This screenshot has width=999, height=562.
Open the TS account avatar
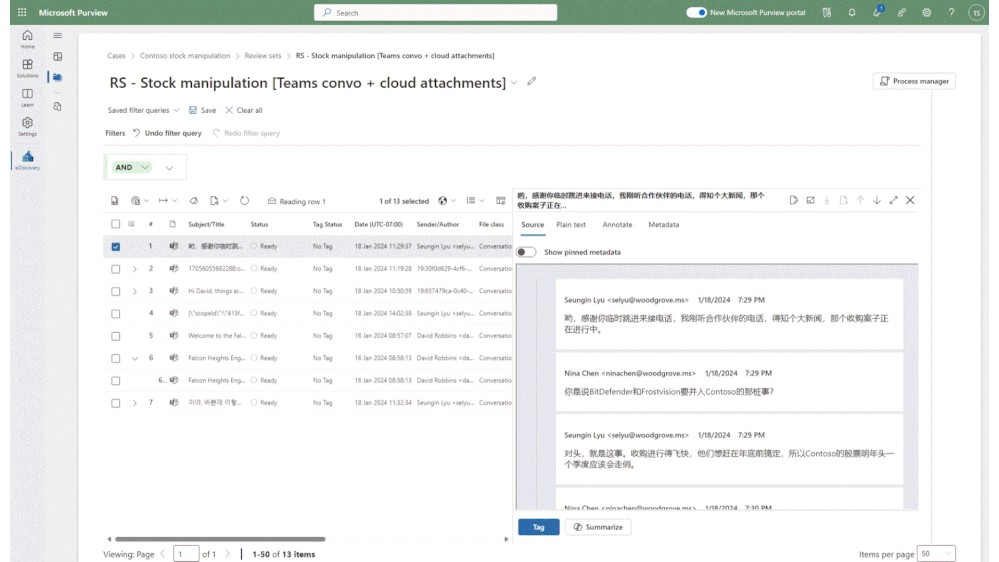pos(975,13)
